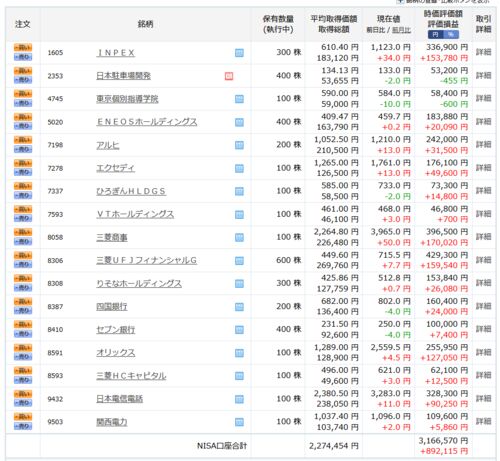
Task: View 詳細 for the INPEX row
Action: click(x=483, y=52)
